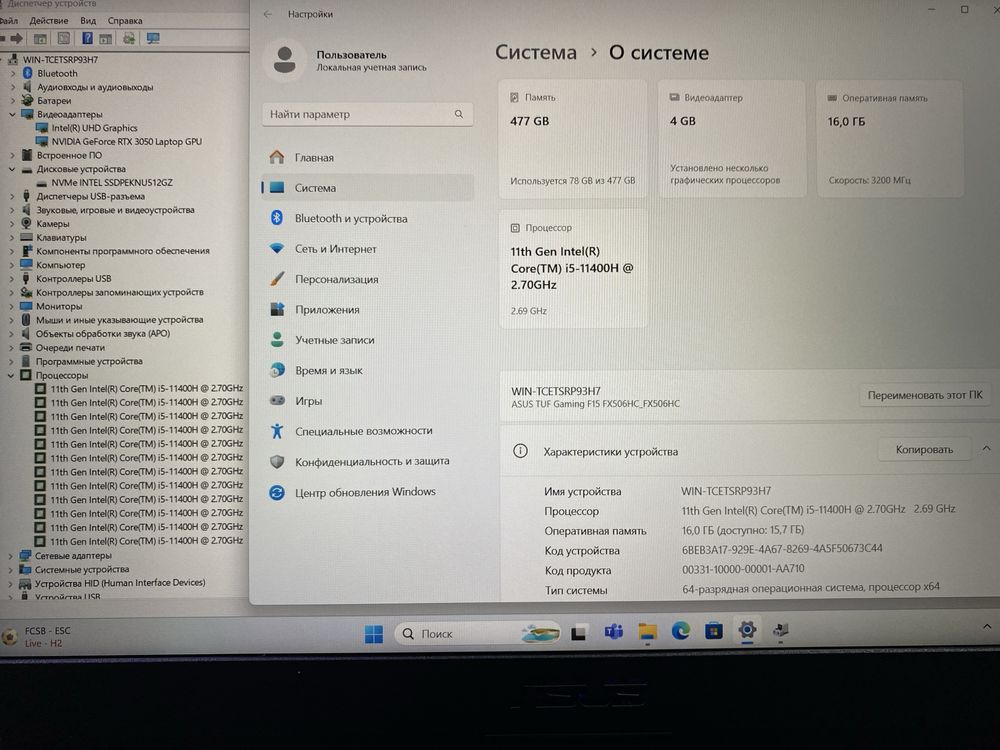
Task: Click the help icon in Device Manager toolbar
Action: (87, 38)
